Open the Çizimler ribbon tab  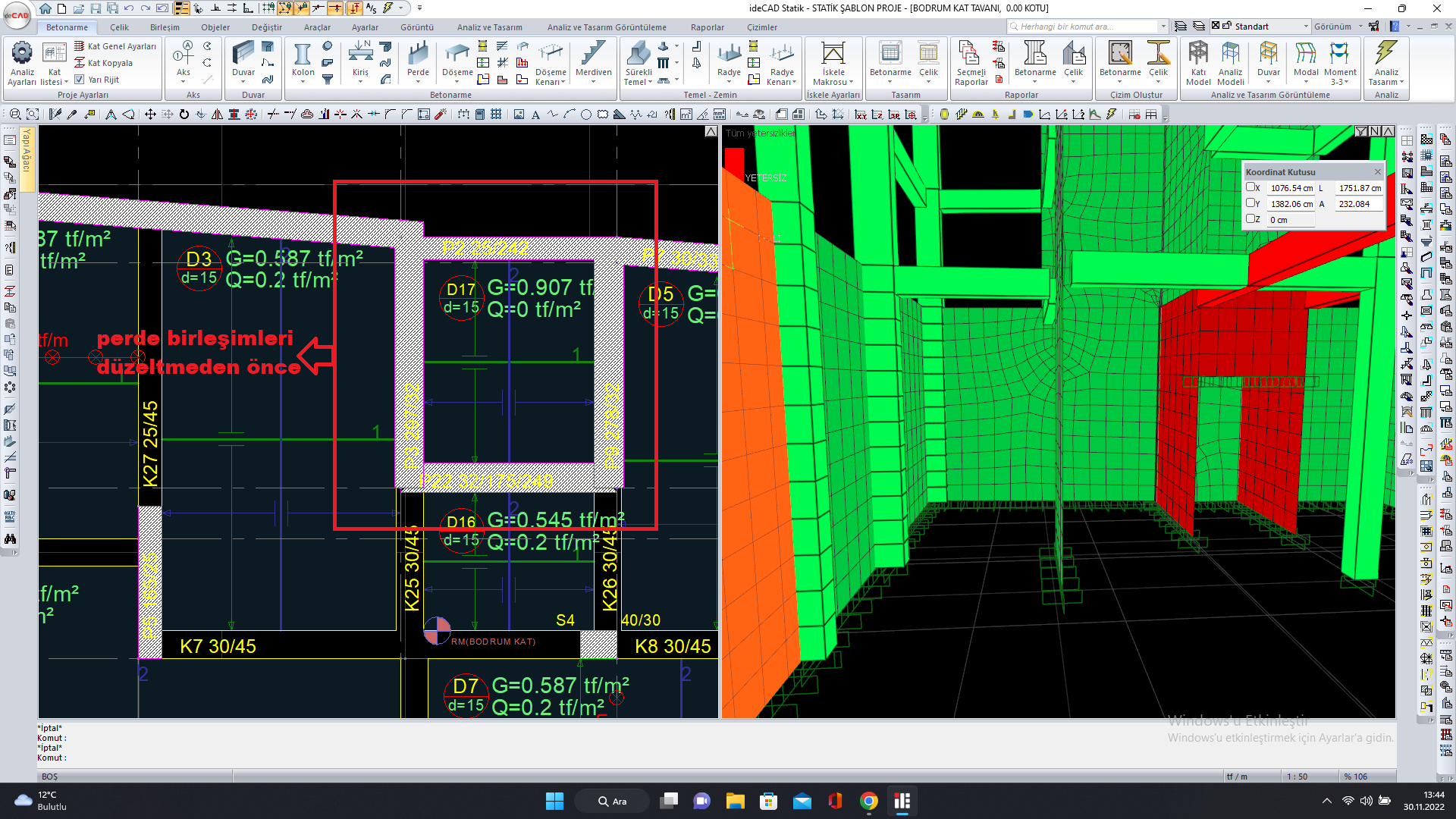pyautogui.click(x=762, y=27)
